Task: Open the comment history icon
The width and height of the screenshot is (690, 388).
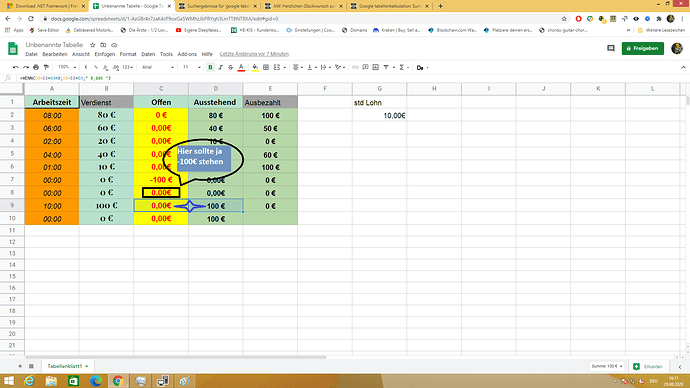Action: tap(611, 48)
